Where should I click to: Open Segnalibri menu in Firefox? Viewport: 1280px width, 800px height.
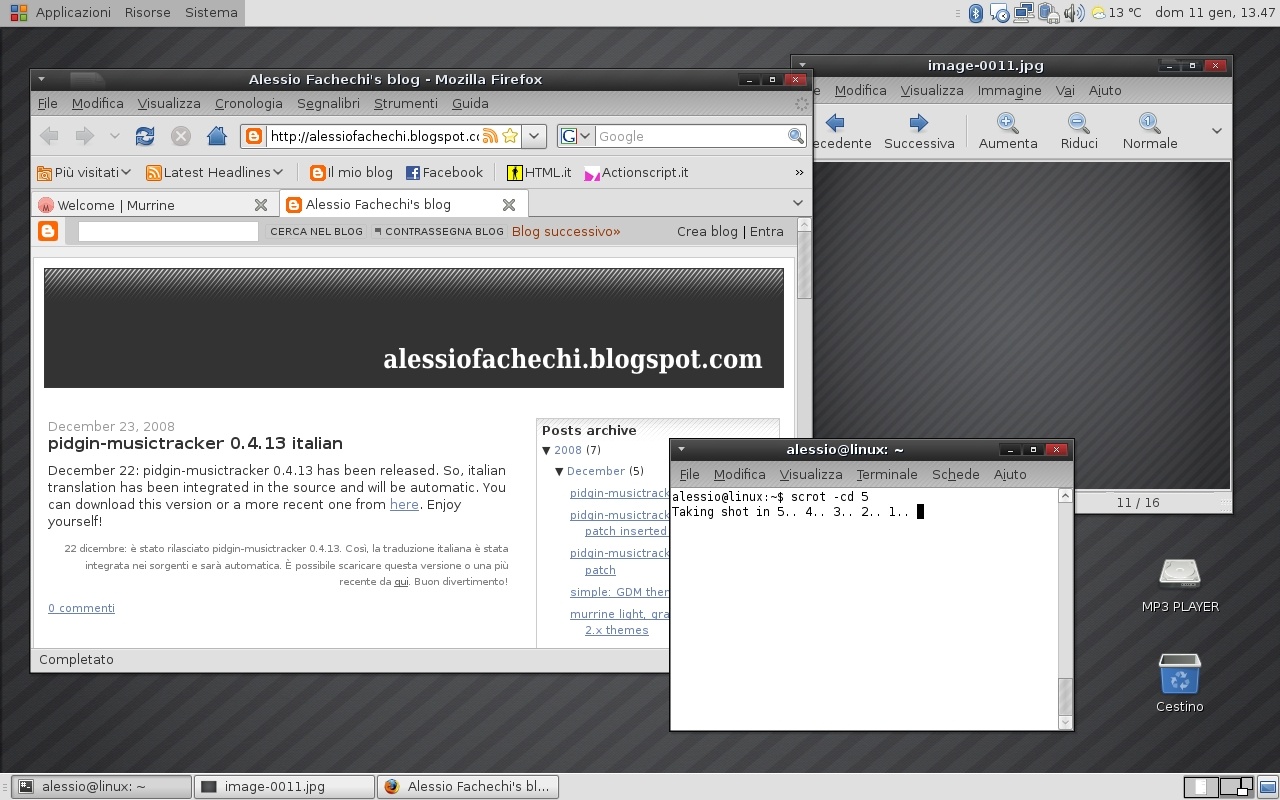pyautogui.click(x=328, y=103)
